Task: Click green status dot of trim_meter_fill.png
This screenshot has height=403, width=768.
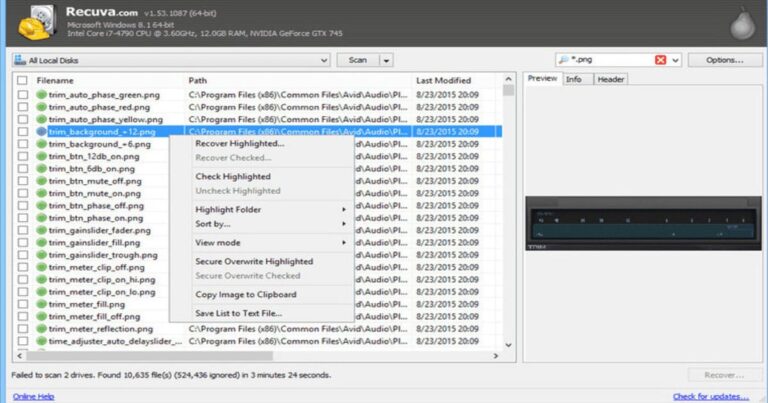Action: pos(42,304)
